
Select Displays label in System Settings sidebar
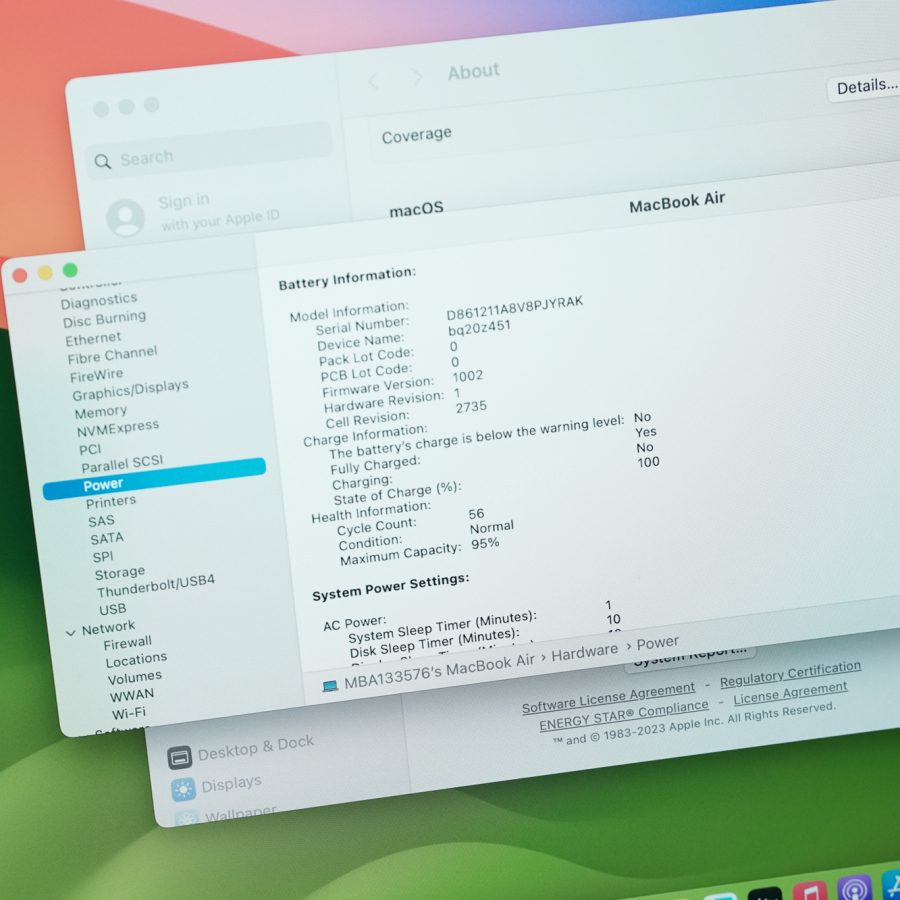click(x=231, y=784)
